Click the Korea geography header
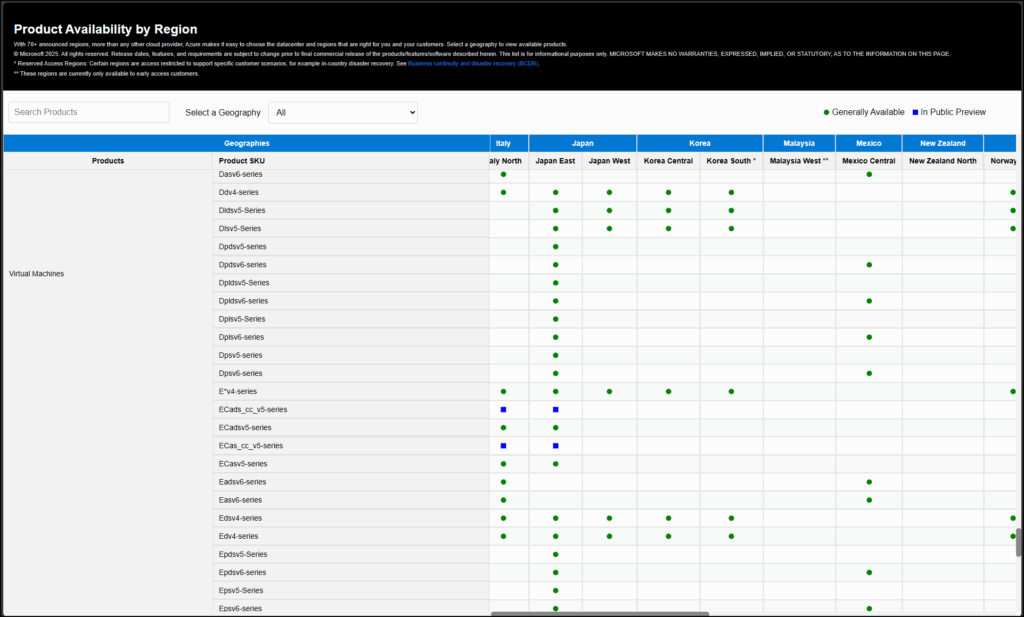Viewport: 1024px width, 617px height. click(699, 144)
